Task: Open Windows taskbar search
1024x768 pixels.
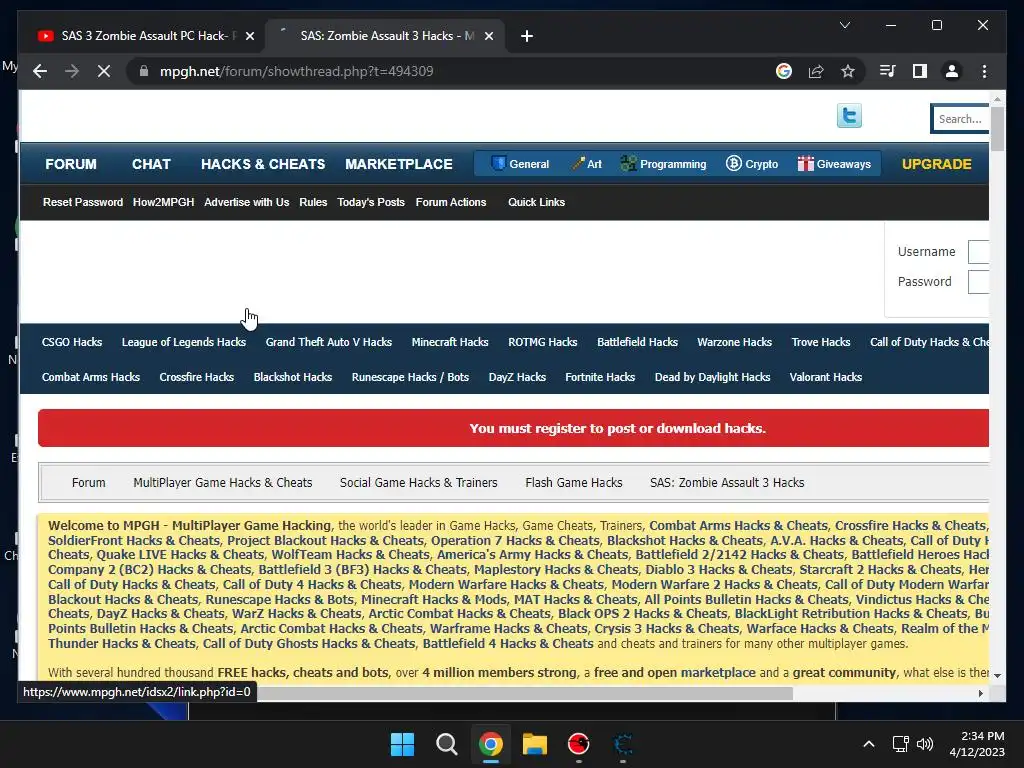Action: coord(447,744)
